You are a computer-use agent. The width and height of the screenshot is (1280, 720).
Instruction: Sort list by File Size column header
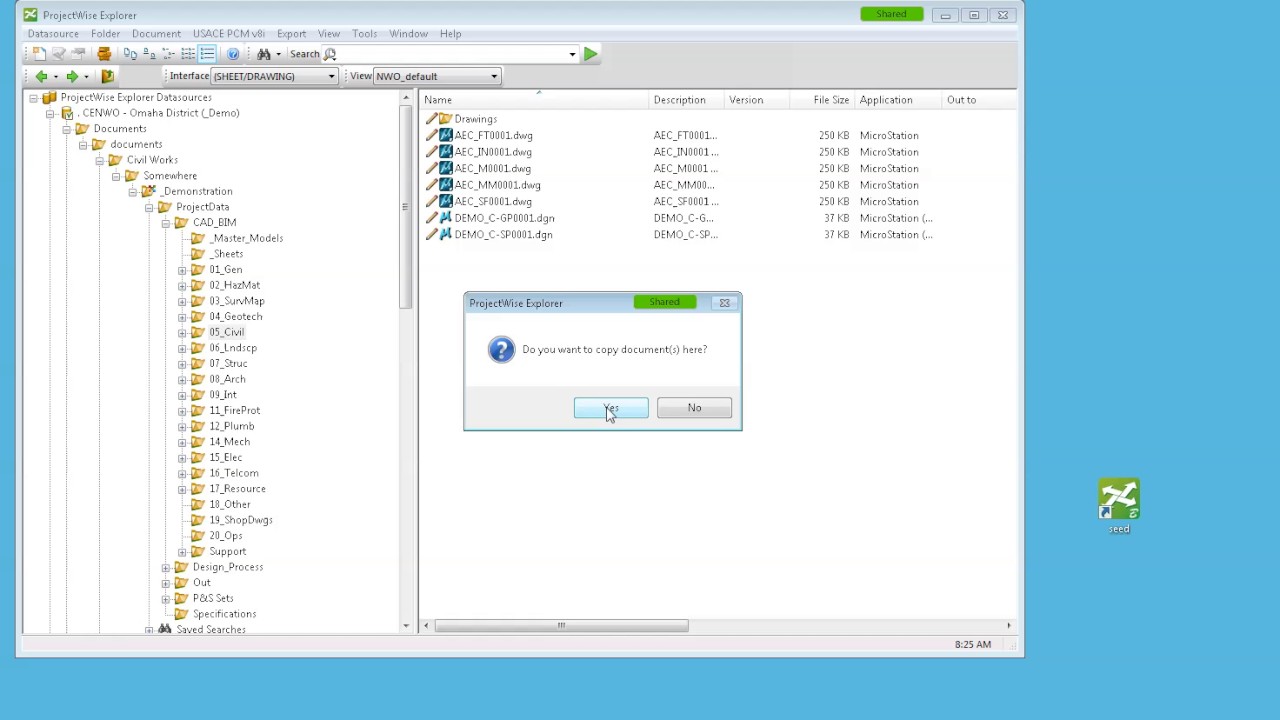pos(822,100)
